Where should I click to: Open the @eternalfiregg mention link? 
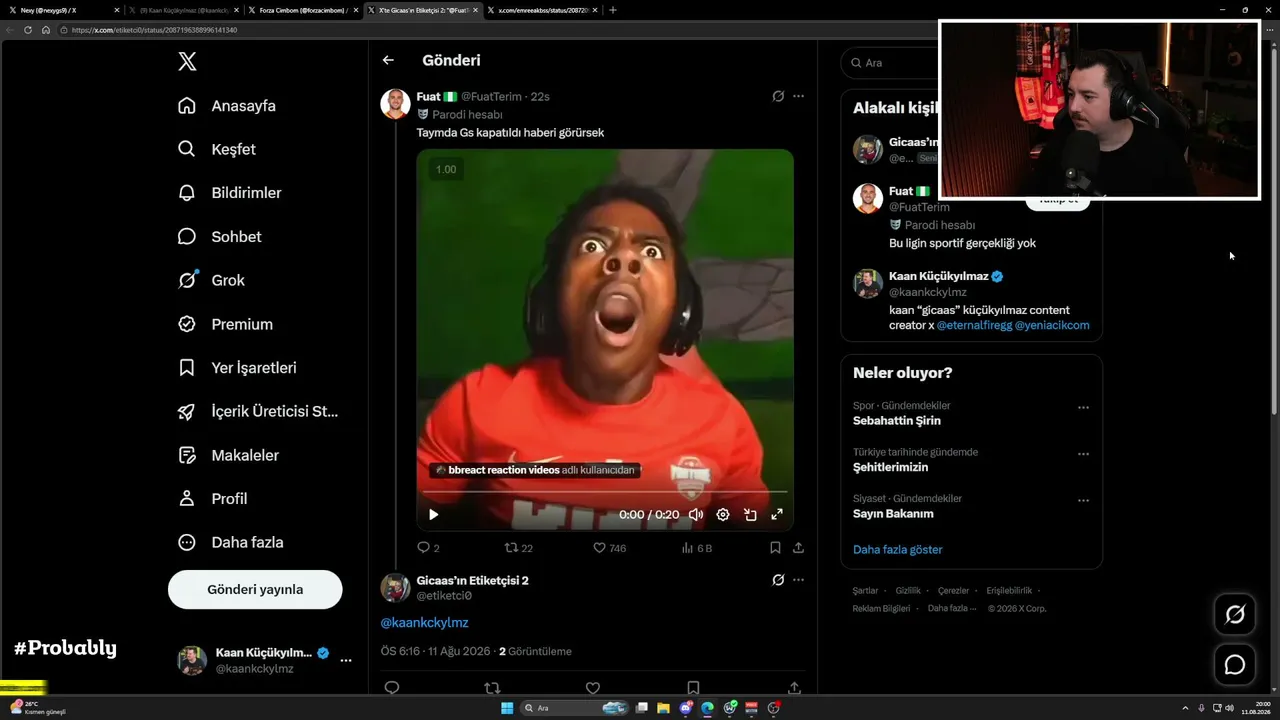[x=974, y=326]
